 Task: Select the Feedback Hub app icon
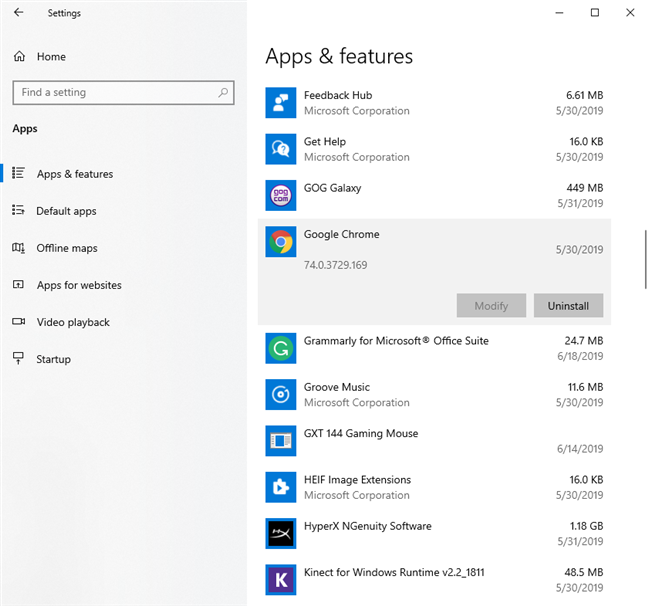[281, 103]
